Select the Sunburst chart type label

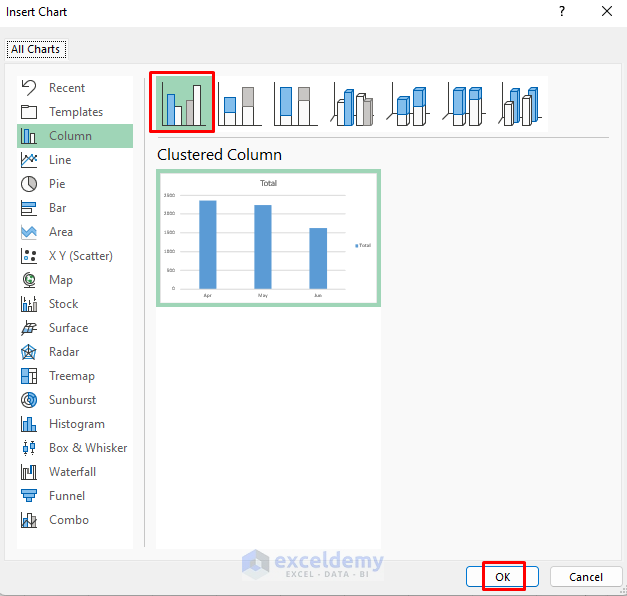[x=72, y=400]
